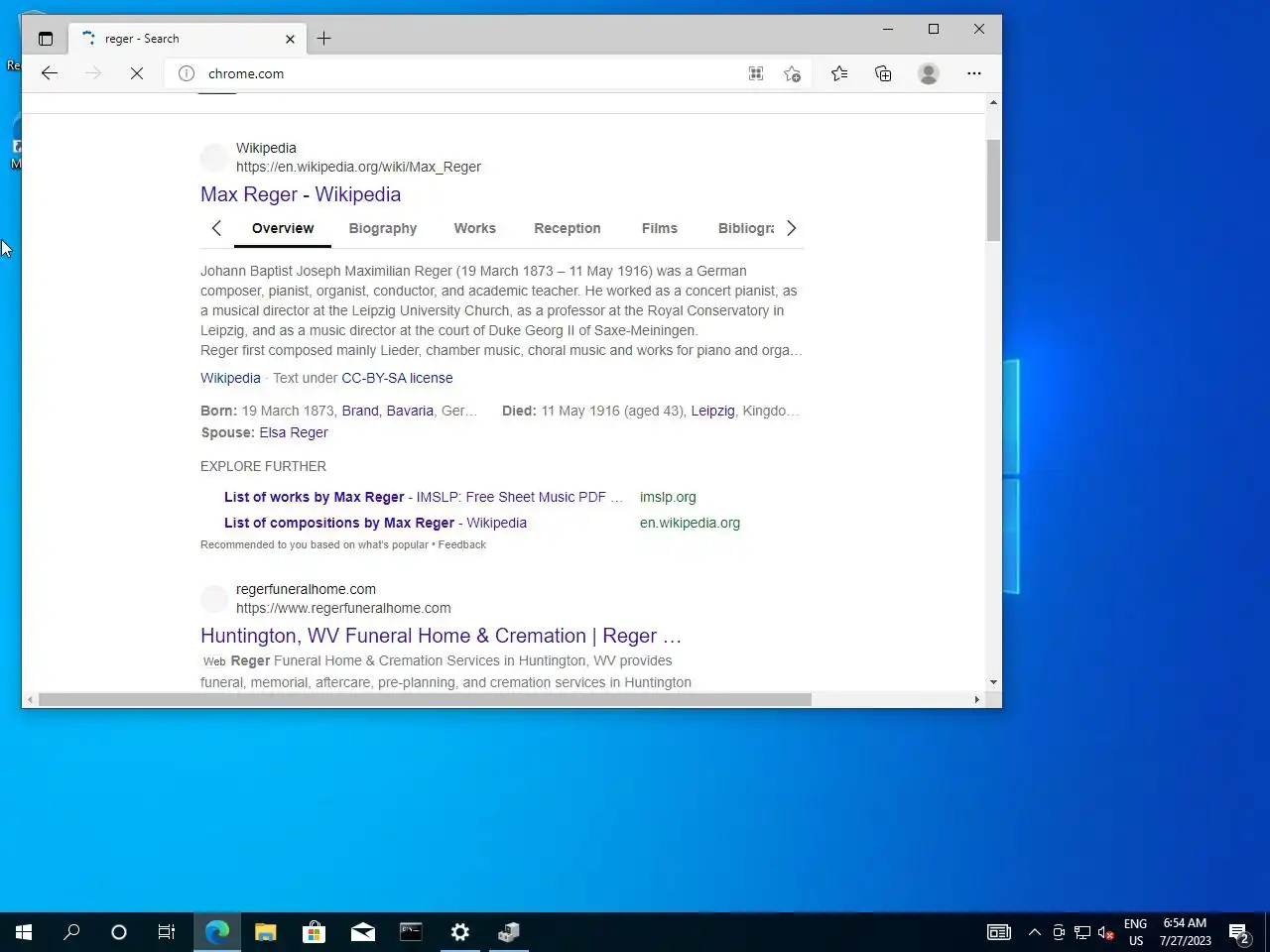
Task: Click the en.wikipedia.org domain text
Action: point(690,523)
